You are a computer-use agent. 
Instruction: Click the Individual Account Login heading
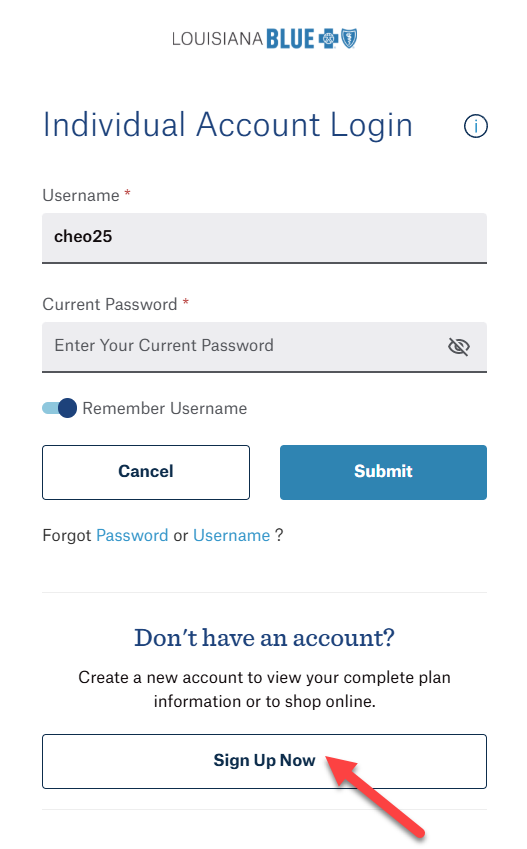227,125
